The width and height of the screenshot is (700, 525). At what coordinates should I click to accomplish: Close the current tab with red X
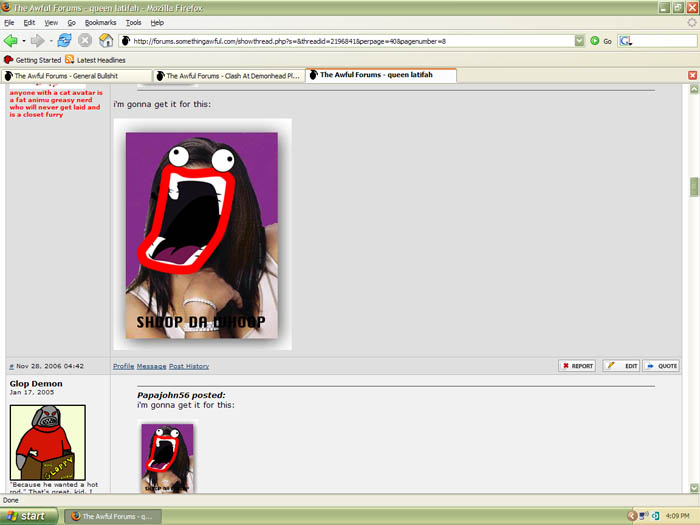click(692, 75)
